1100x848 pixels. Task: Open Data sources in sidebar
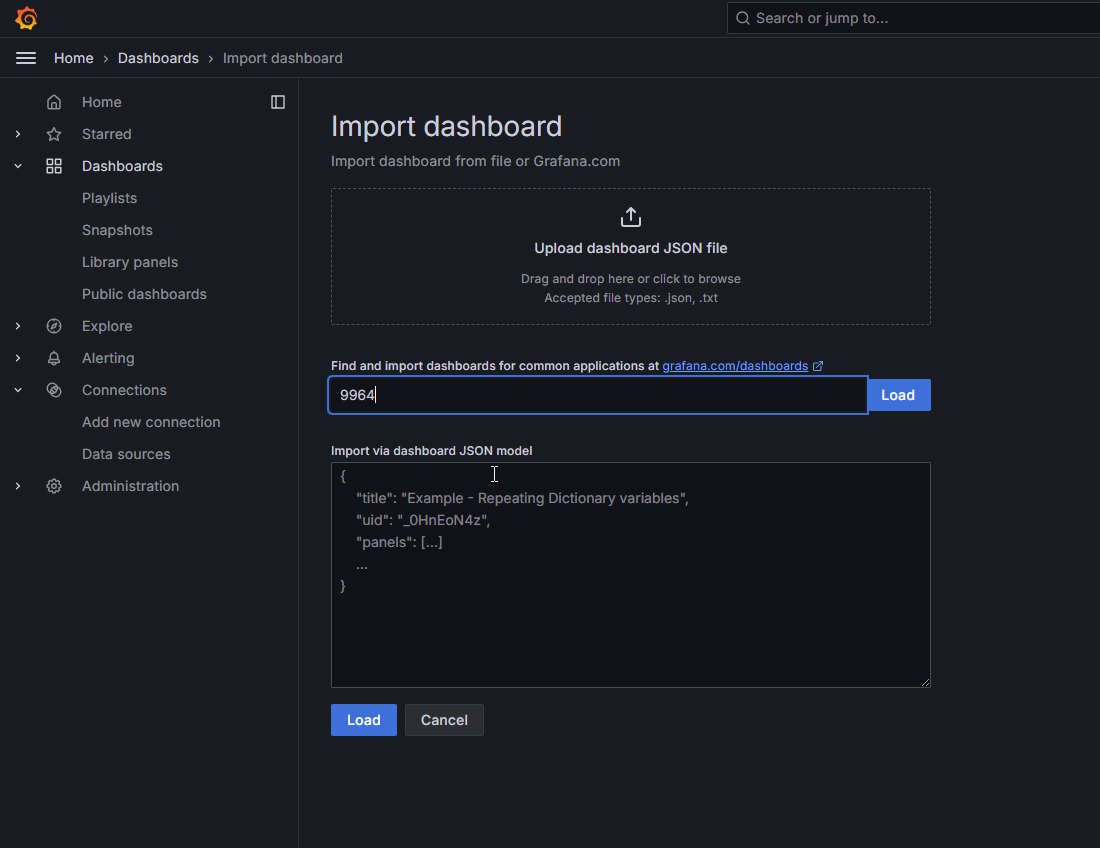pyautogui.click(x=126, y=454)
